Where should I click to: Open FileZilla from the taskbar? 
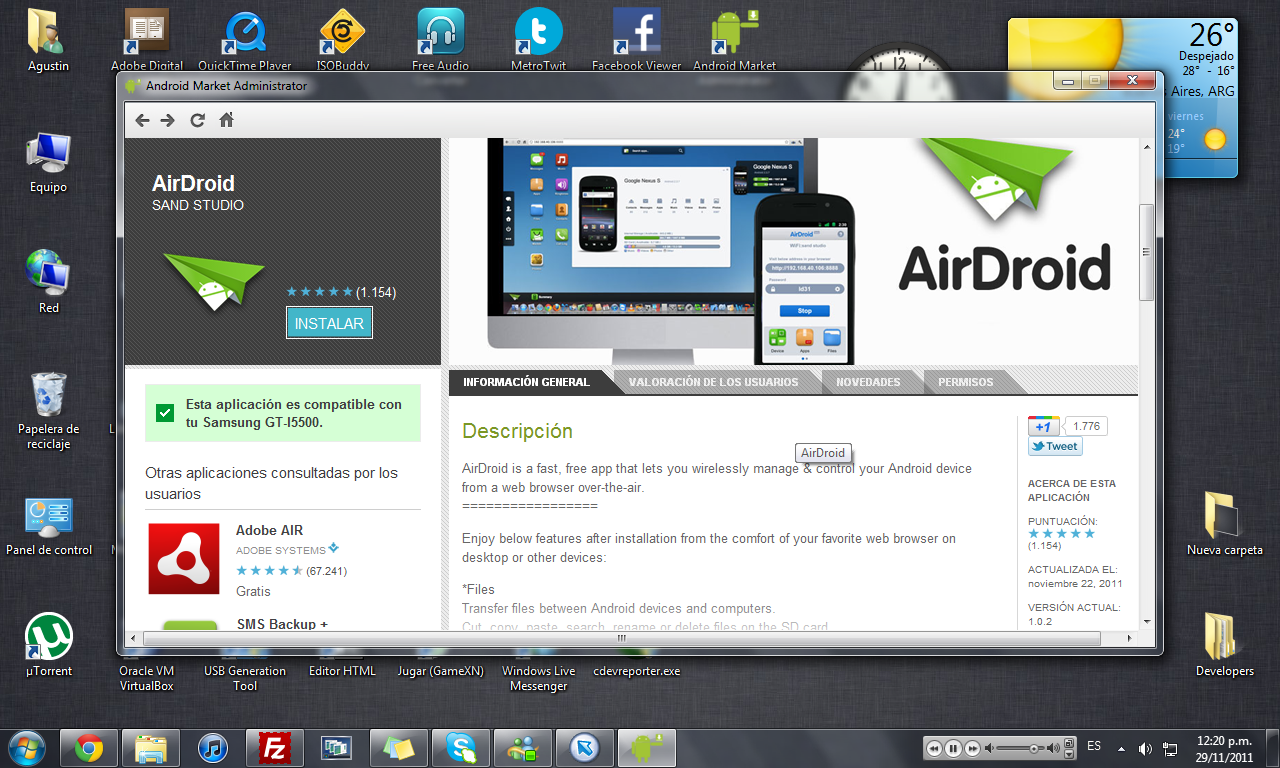tap(275, 747)
